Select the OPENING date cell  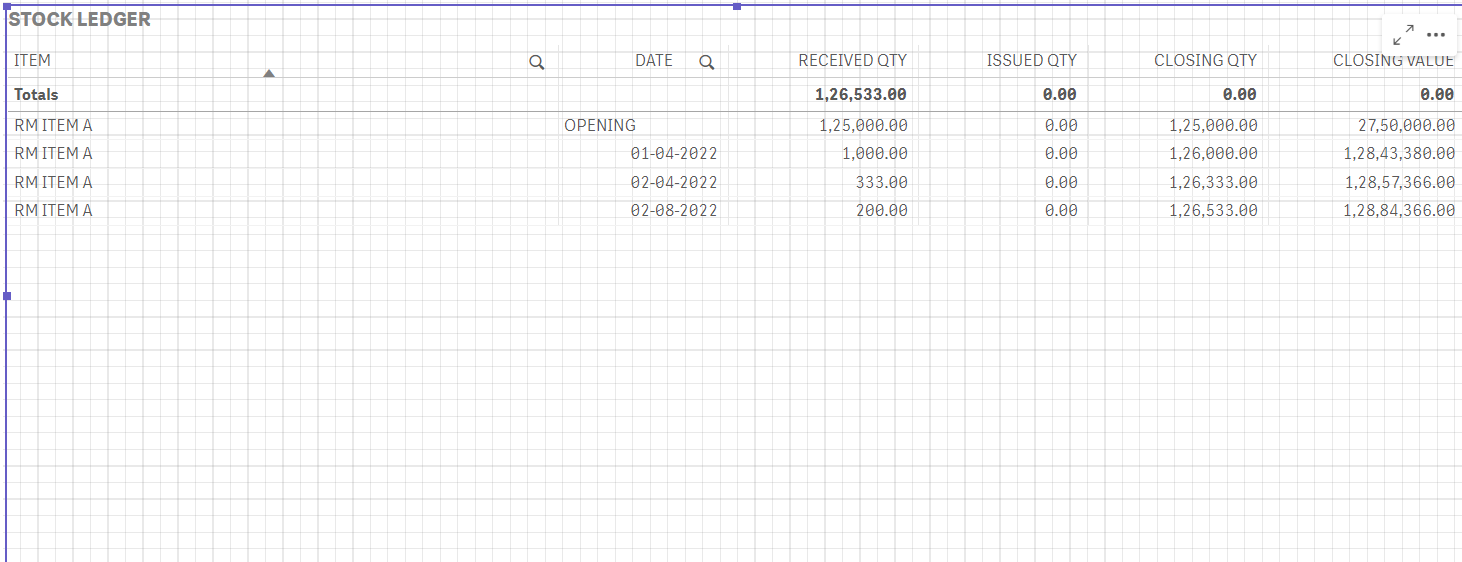coord(600,125)
